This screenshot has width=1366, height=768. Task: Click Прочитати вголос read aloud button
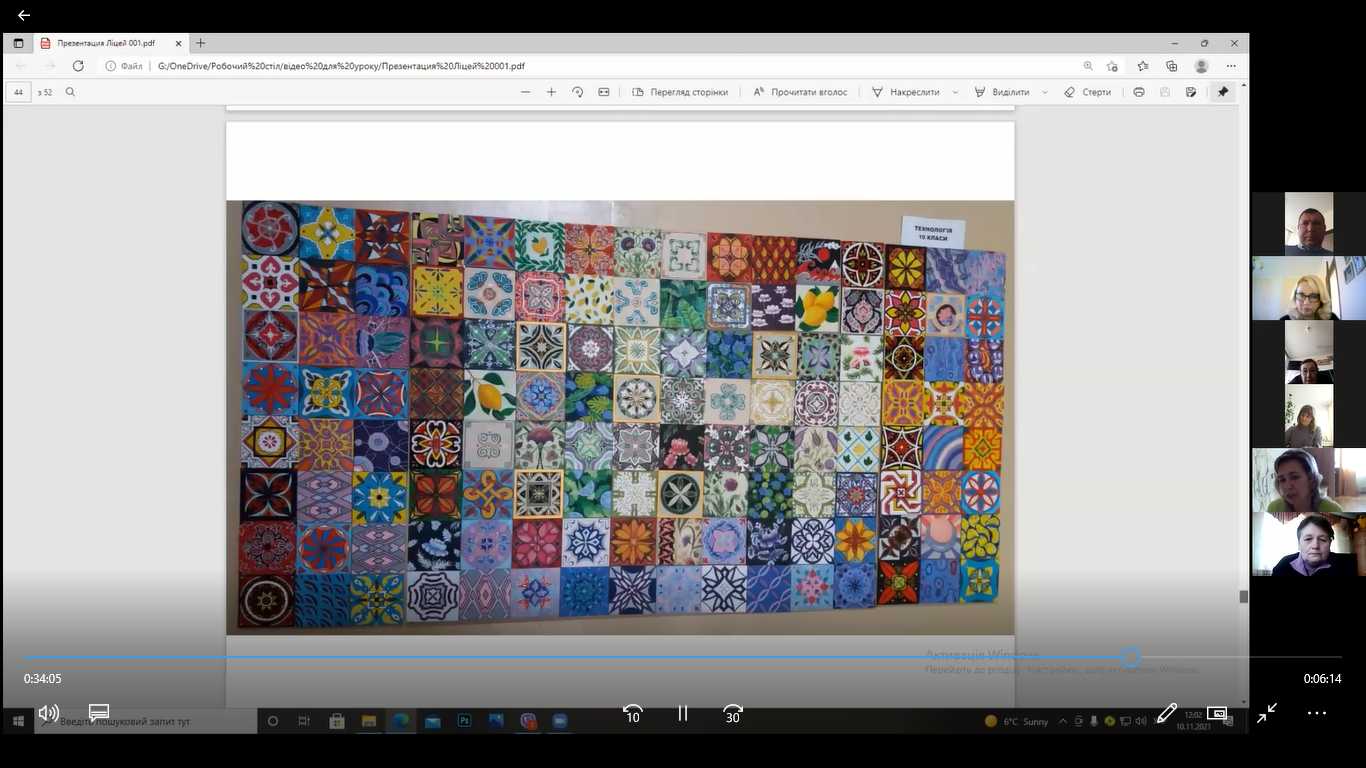pyautogui.click(x=800, y=92)
